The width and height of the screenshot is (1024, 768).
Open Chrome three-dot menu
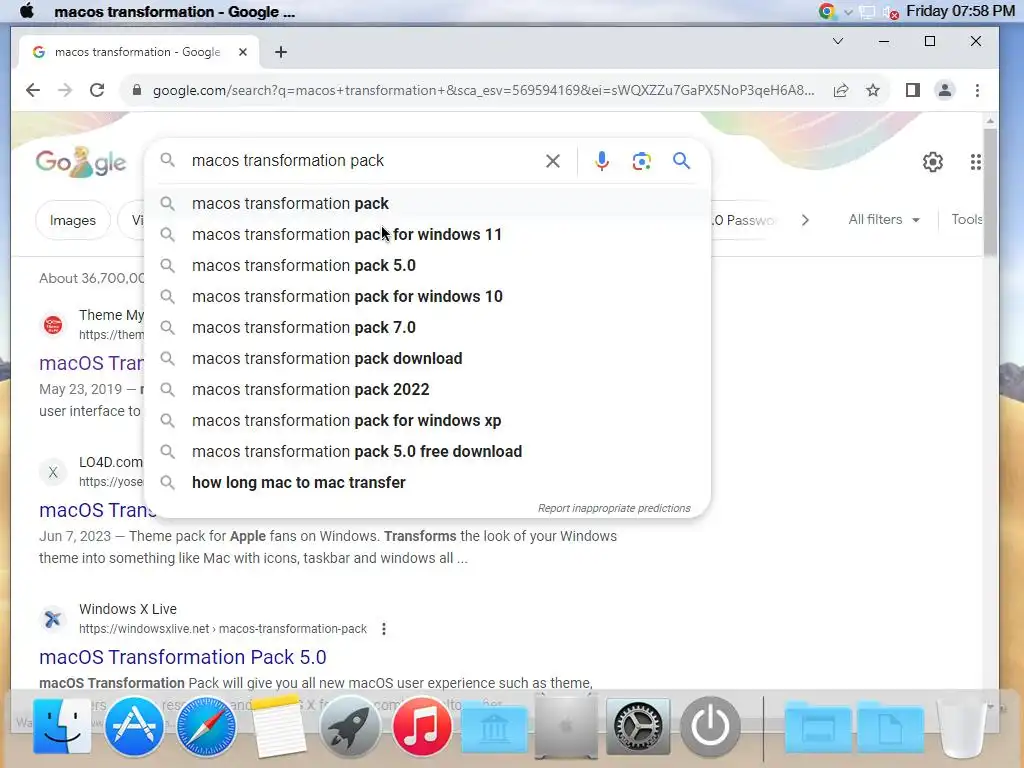coord(977,90)
